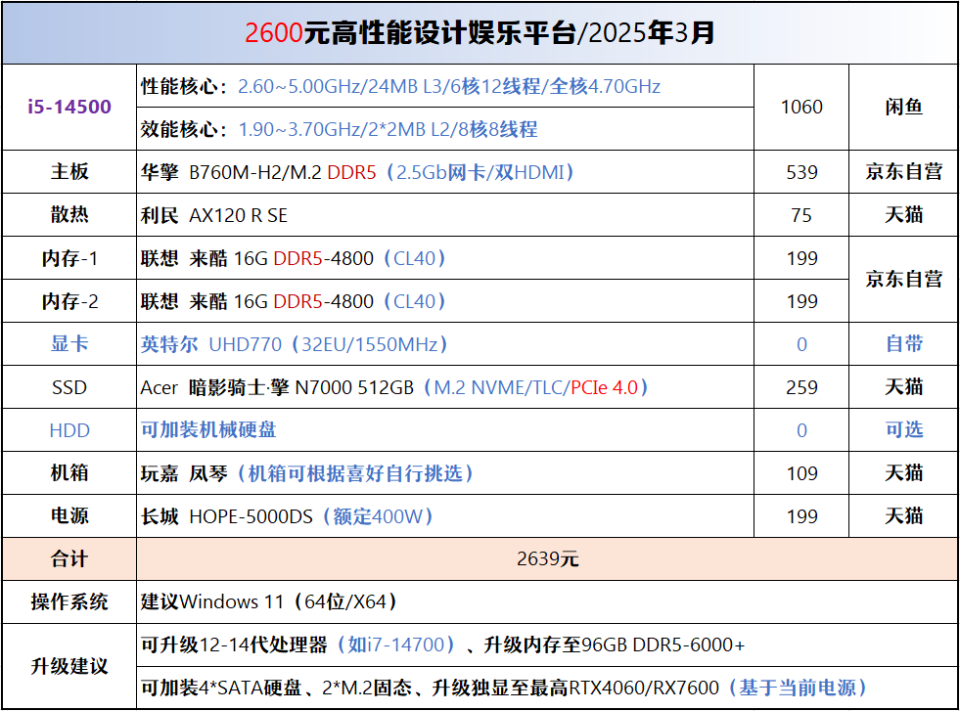Click the "英特尔 UHD770（32EU/1550MHz）" text

pyautogui.click(x=294, y=344)
